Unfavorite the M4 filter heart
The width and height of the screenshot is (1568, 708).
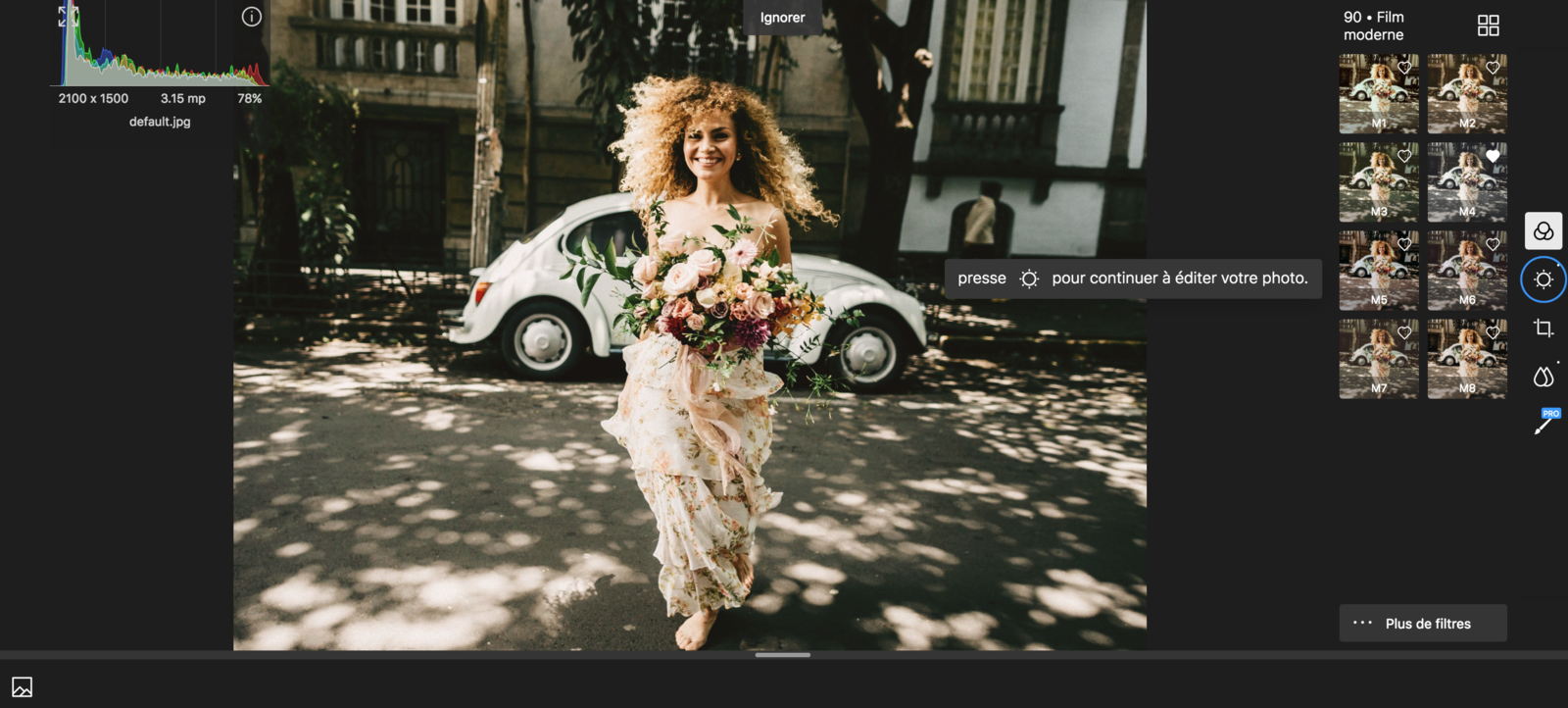tap(1493, 156)
